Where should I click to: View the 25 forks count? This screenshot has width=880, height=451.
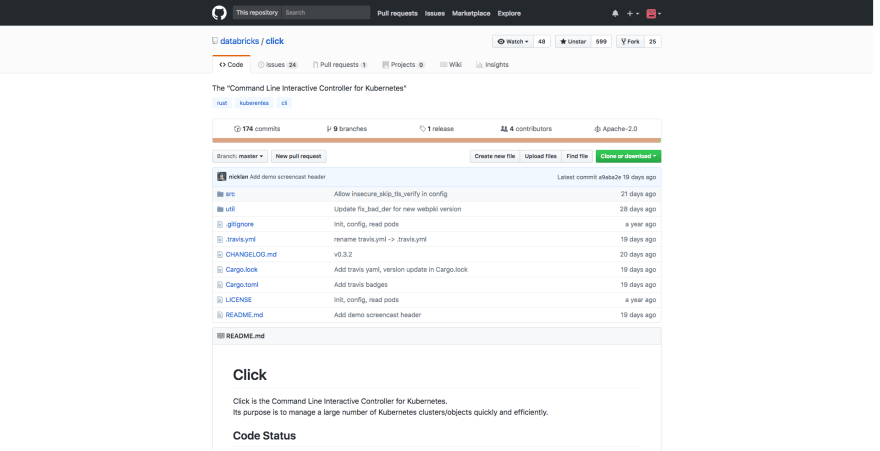[653, 42]
